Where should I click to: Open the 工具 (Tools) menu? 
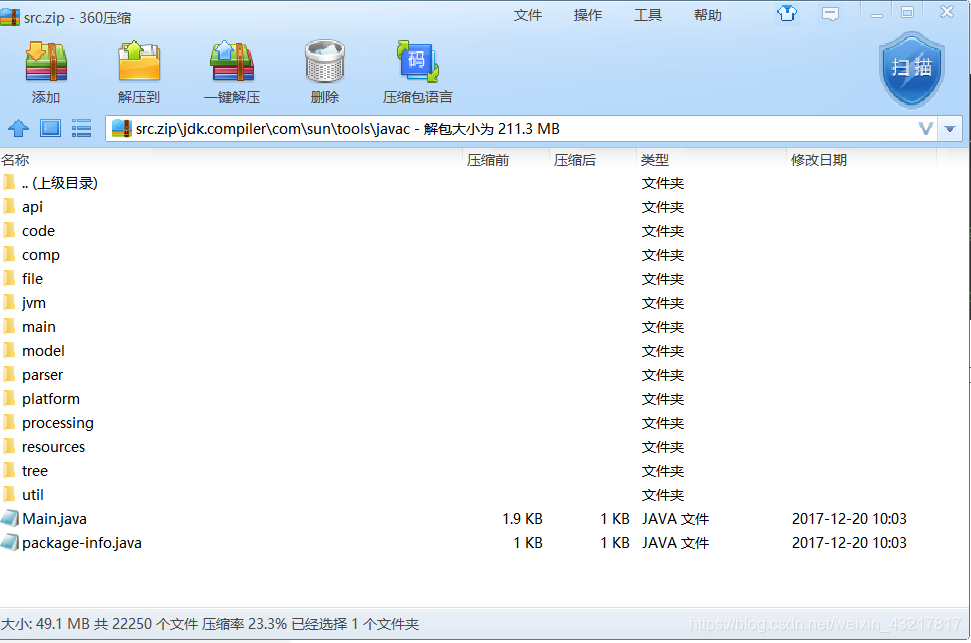coord(648,15)
